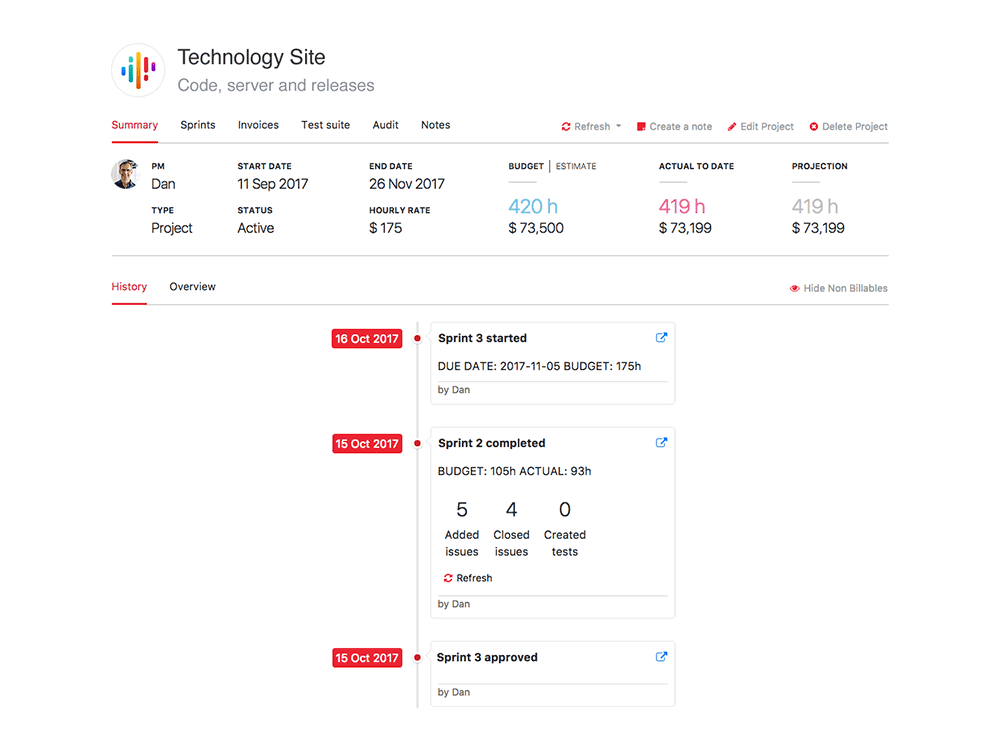Open the Sprints tab
This screenshot has width=1000, height=750.
198,125
